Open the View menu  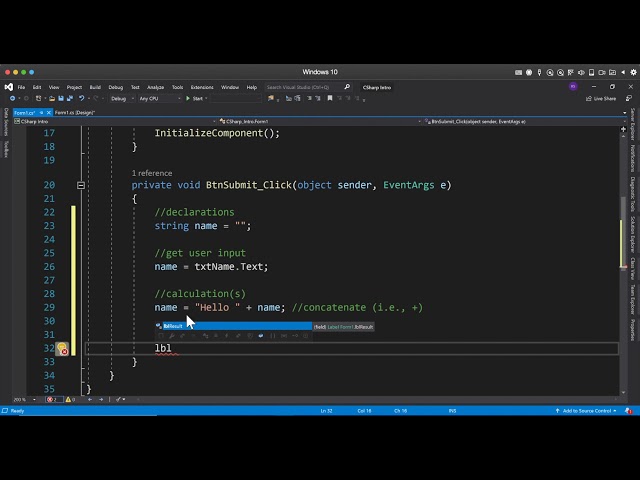pos(54,87)
